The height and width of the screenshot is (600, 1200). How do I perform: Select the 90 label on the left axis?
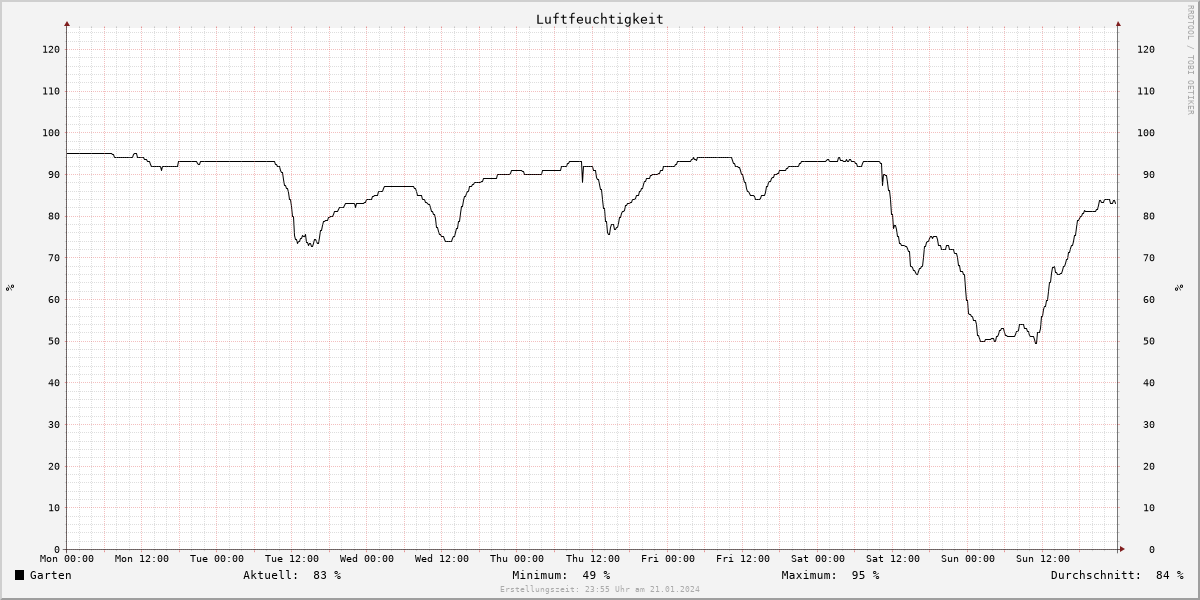point(55,174)
